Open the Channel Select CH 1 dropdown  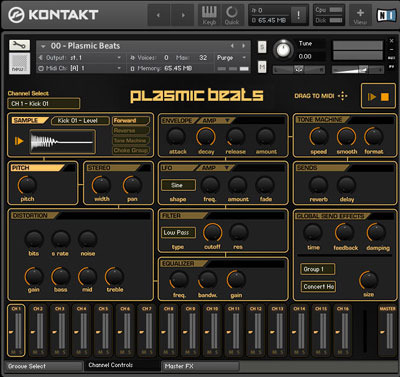tap(44, 104)
